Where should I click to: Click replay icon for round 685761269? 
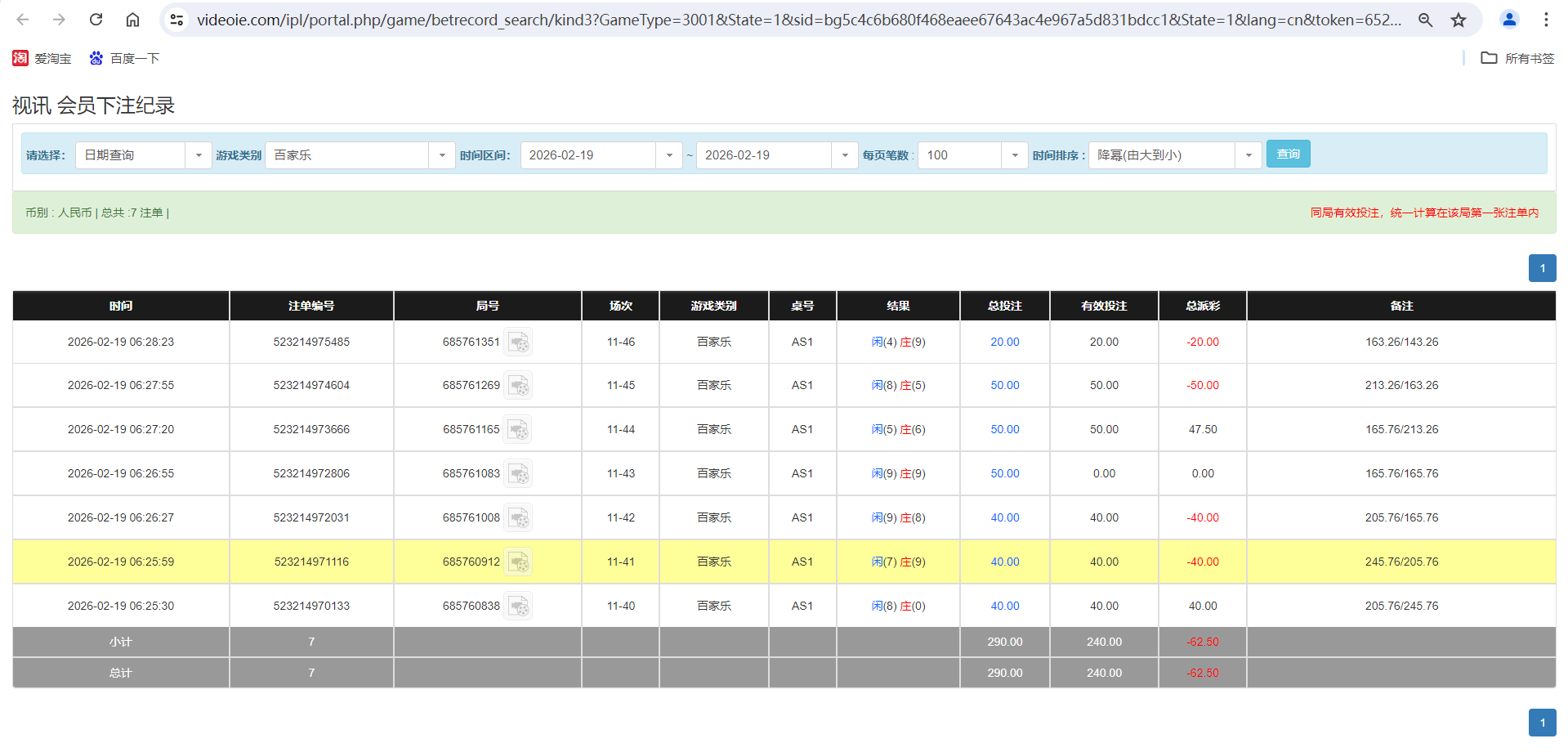tap(518, 385)
